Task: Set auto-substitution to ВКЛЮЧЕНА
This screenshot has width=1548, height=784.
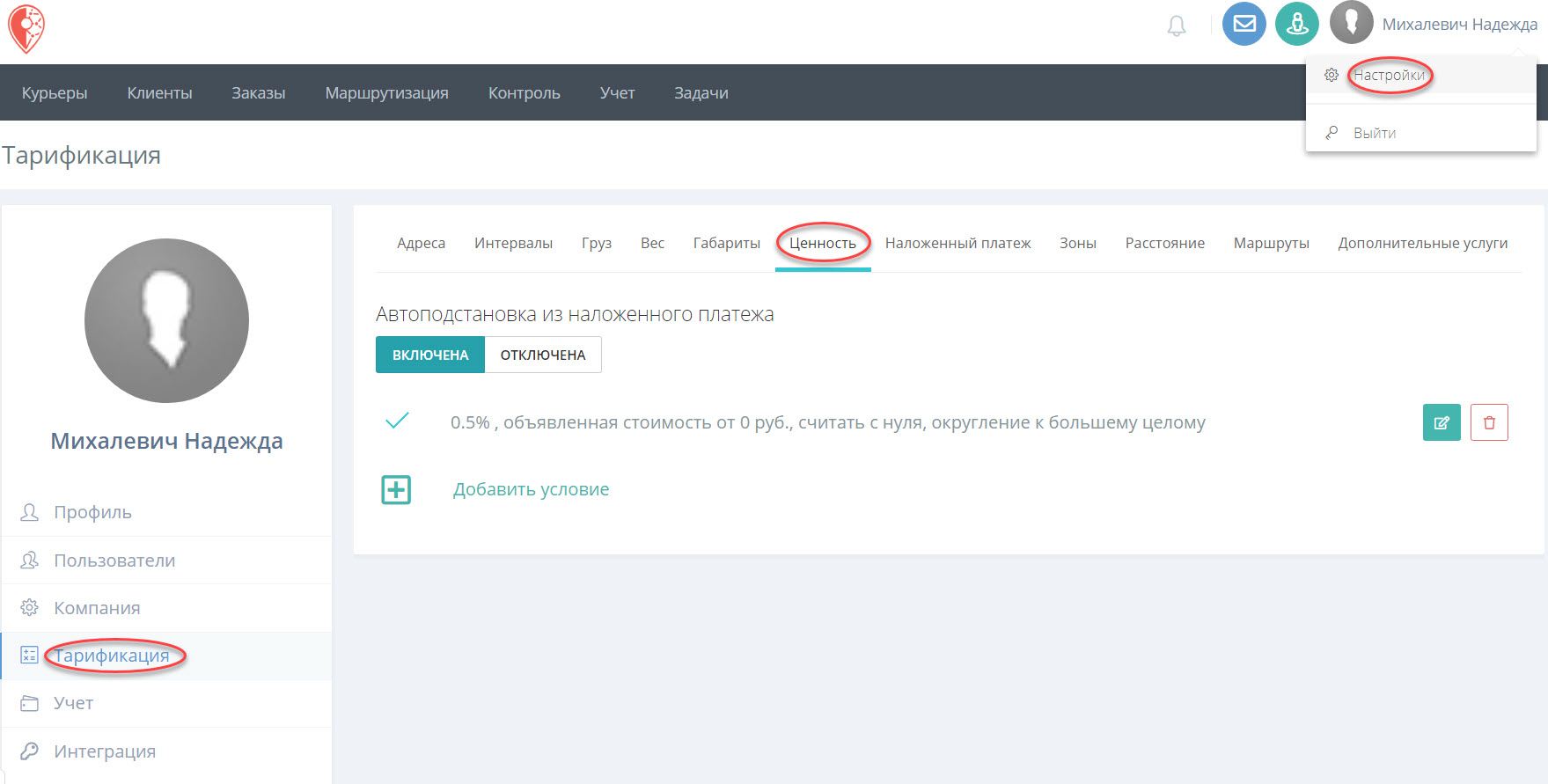Action: (x=430, y=355)
